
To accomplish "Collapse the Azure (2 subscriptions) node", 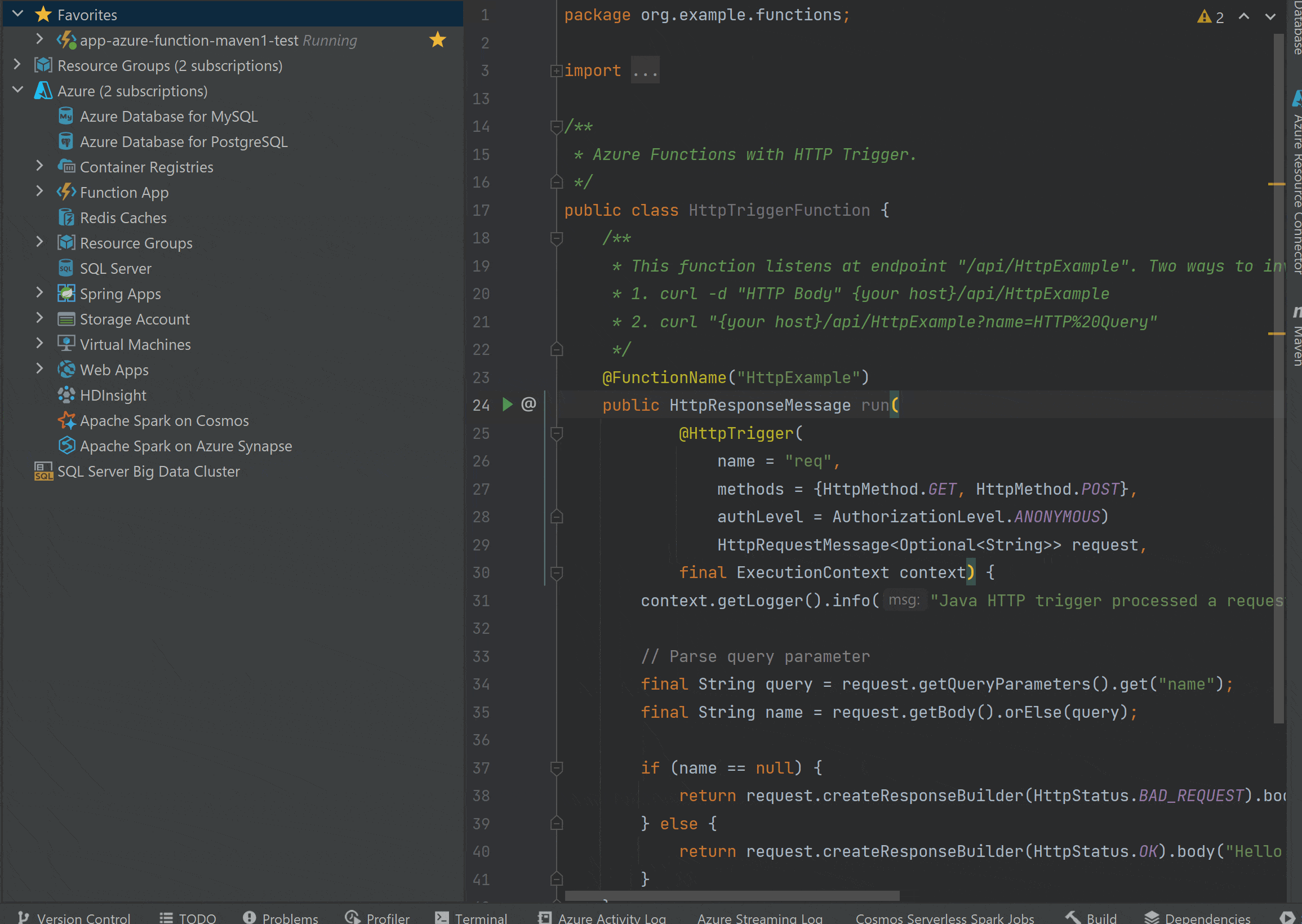I will (17, 90).
